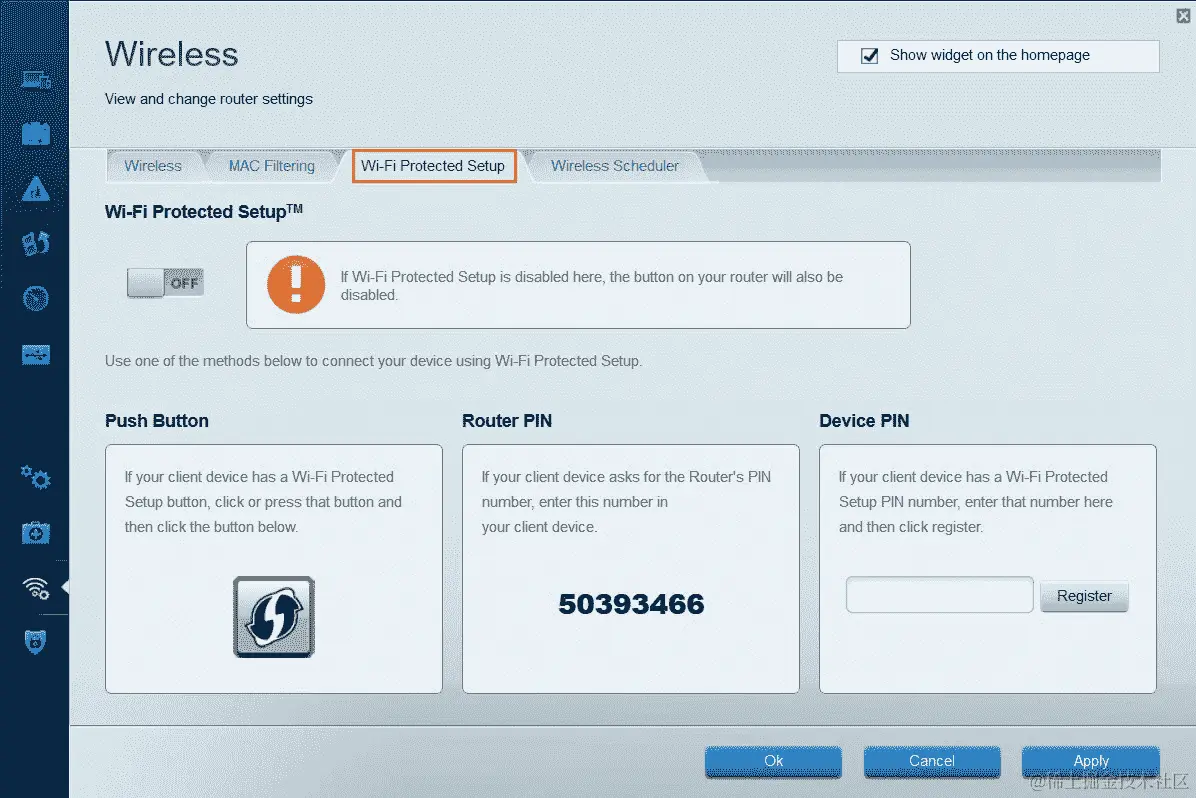1196x798 pixels.
Task: Select the Wi-Fi Protected Setup tab
Action: pyautogui.click(x=433, y=166)
